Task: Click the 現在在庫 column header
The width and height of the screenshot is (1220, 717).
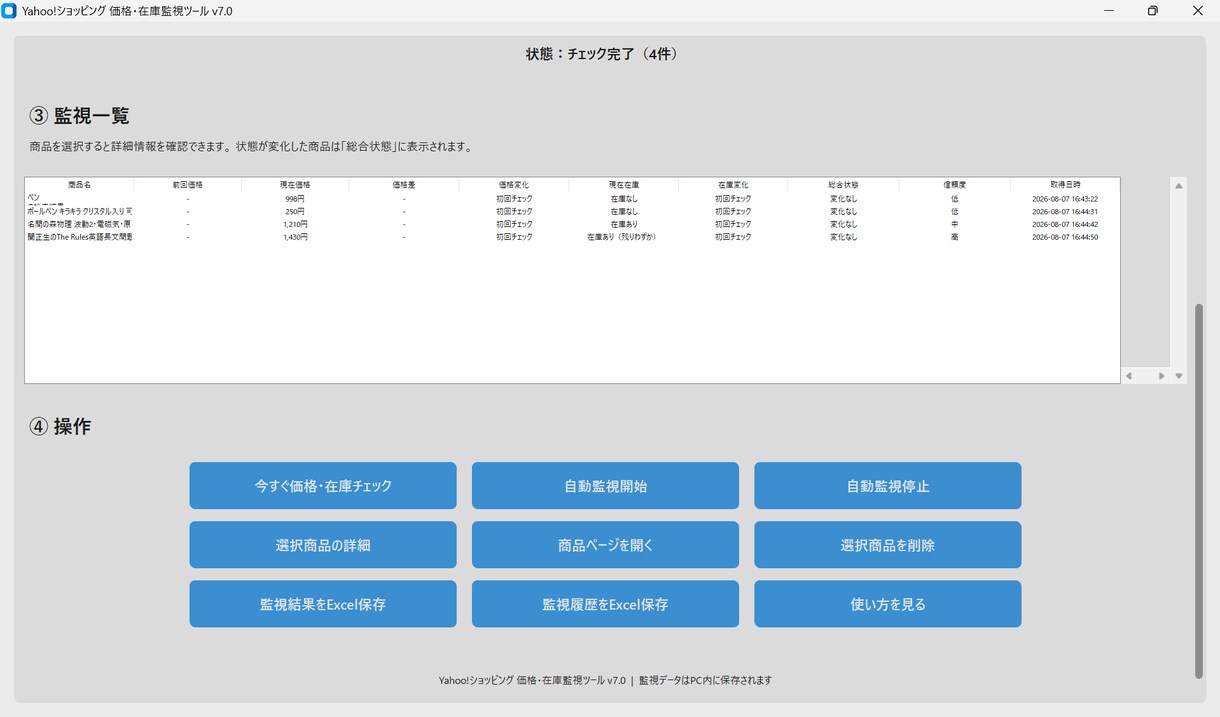Action: (x=623, y=185)
